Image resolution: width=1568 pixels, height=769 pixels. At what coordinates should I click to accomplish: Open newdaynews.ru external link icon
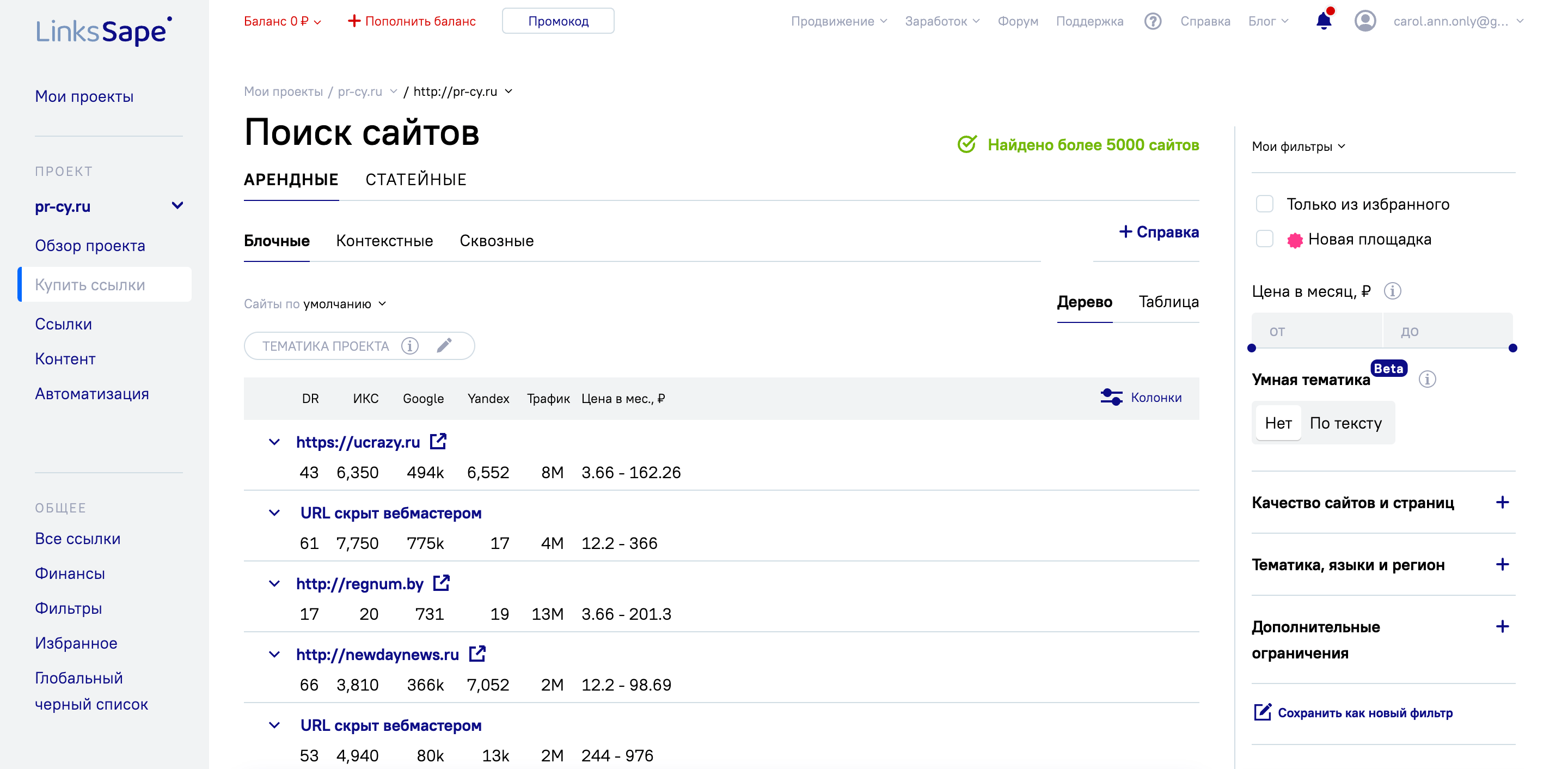(x=478, y=654)
